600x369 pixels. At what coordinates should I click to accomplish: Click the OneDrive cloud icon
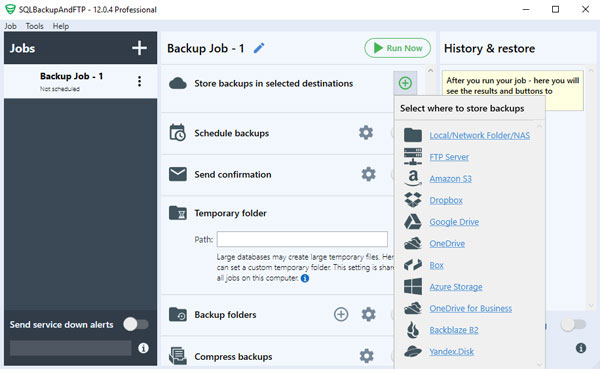(413, 243)
